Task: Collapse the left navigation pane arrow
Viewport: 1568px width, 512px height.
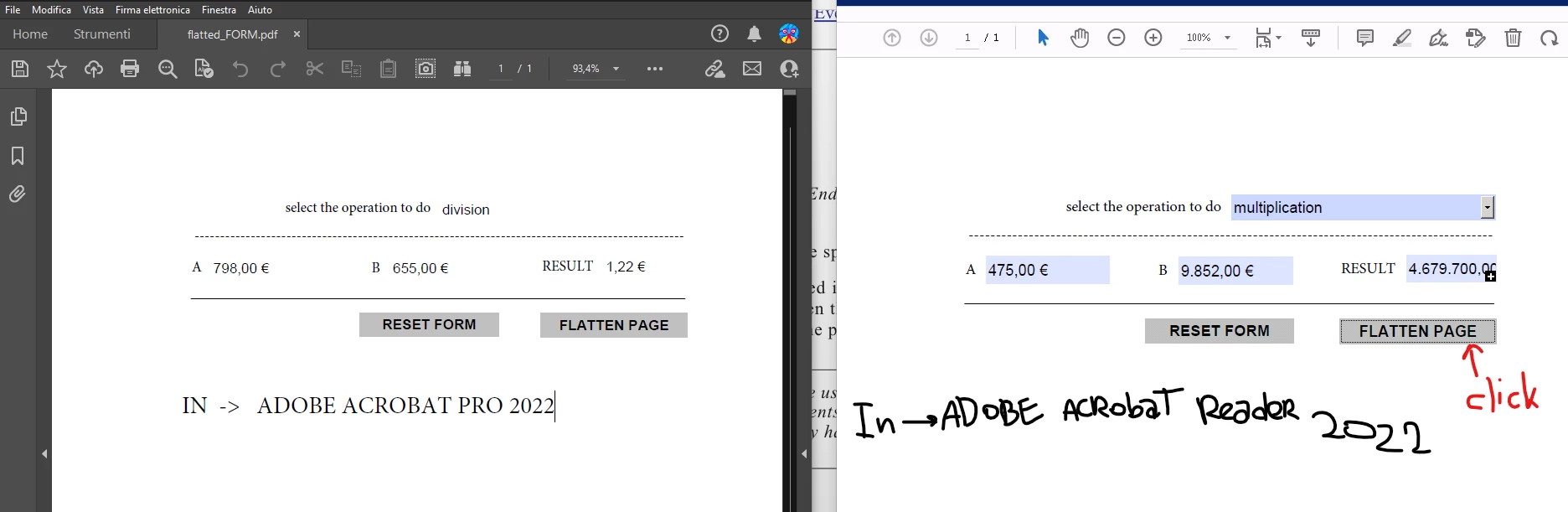Action: click(44, 453)
